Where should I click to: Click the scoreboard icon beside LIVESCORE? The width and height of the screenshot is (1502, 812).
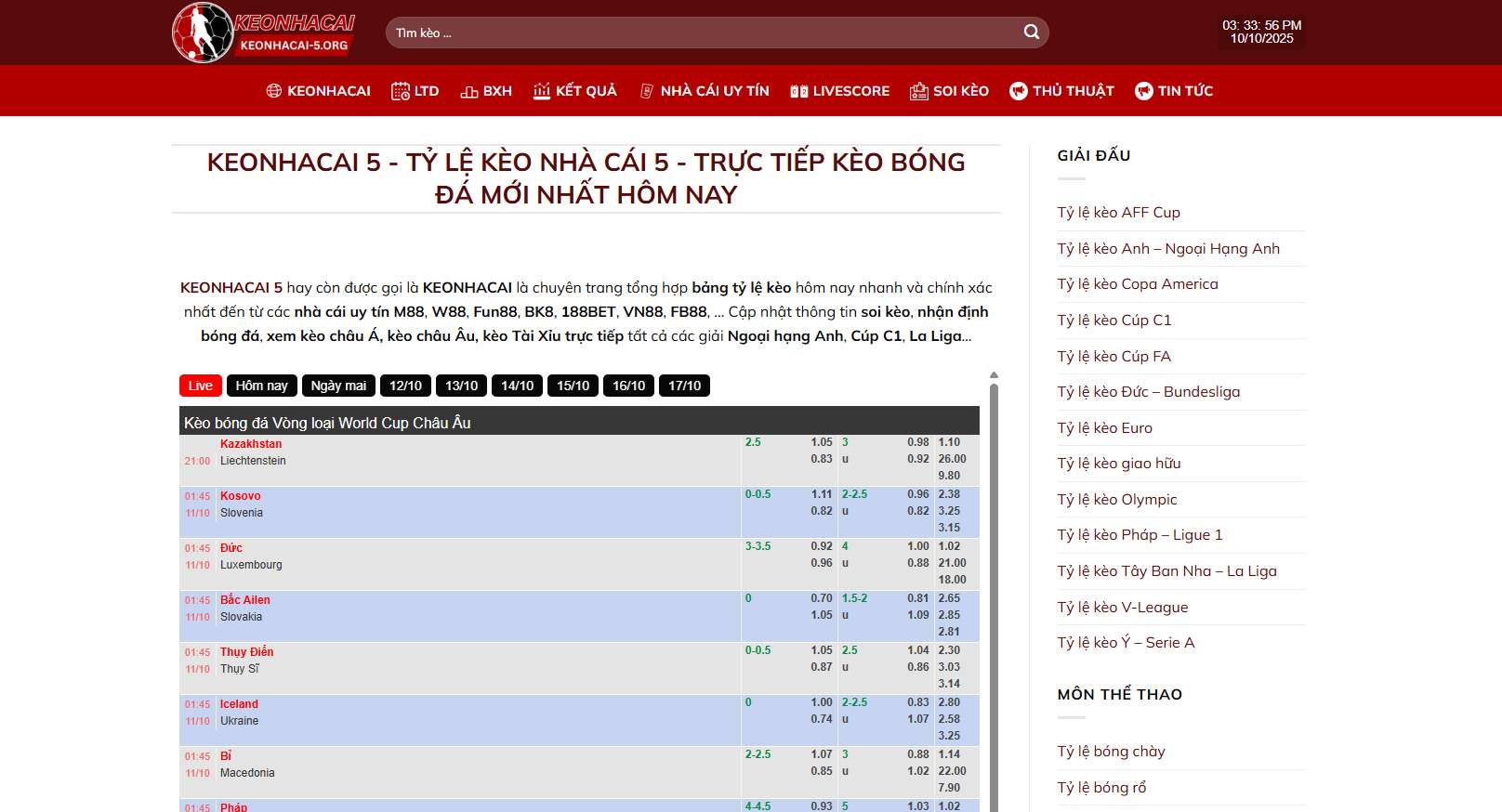(798, 91)
